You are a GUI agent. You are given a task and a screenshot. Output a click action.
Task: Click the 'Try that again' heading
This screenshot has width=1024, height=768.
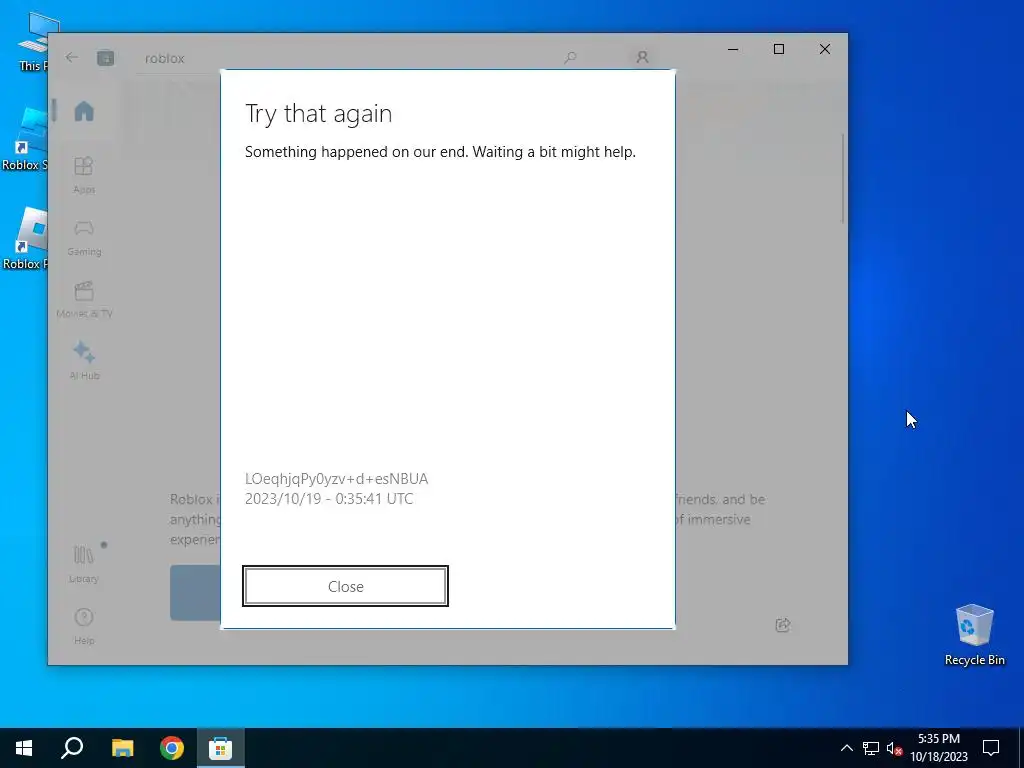(318, 114)
